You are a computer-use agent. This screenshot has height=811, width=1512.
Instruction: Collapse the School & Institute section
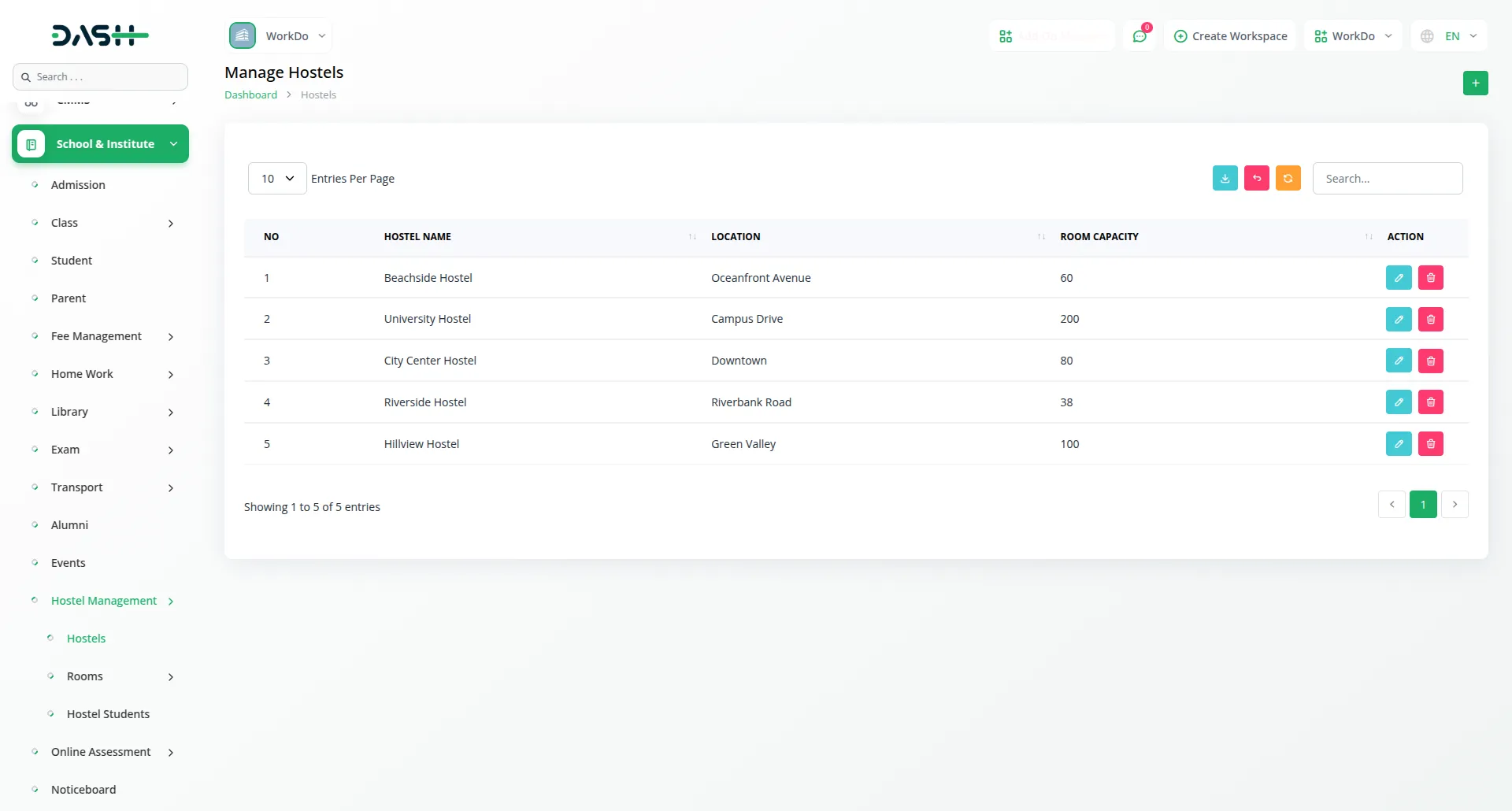[x=100, y=144]
